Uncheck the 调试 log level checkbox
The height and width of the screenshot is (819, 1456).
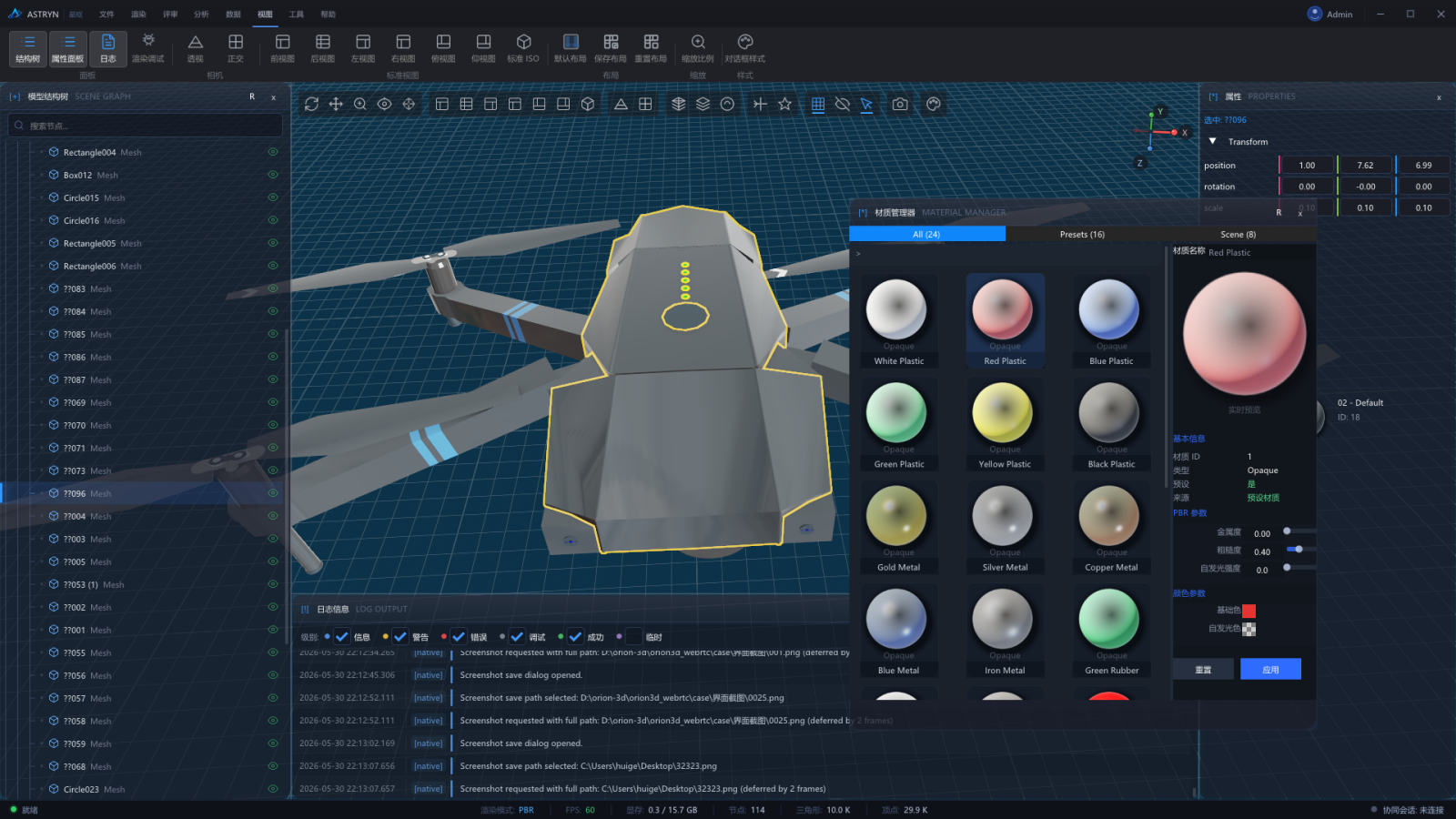point(517,637)
